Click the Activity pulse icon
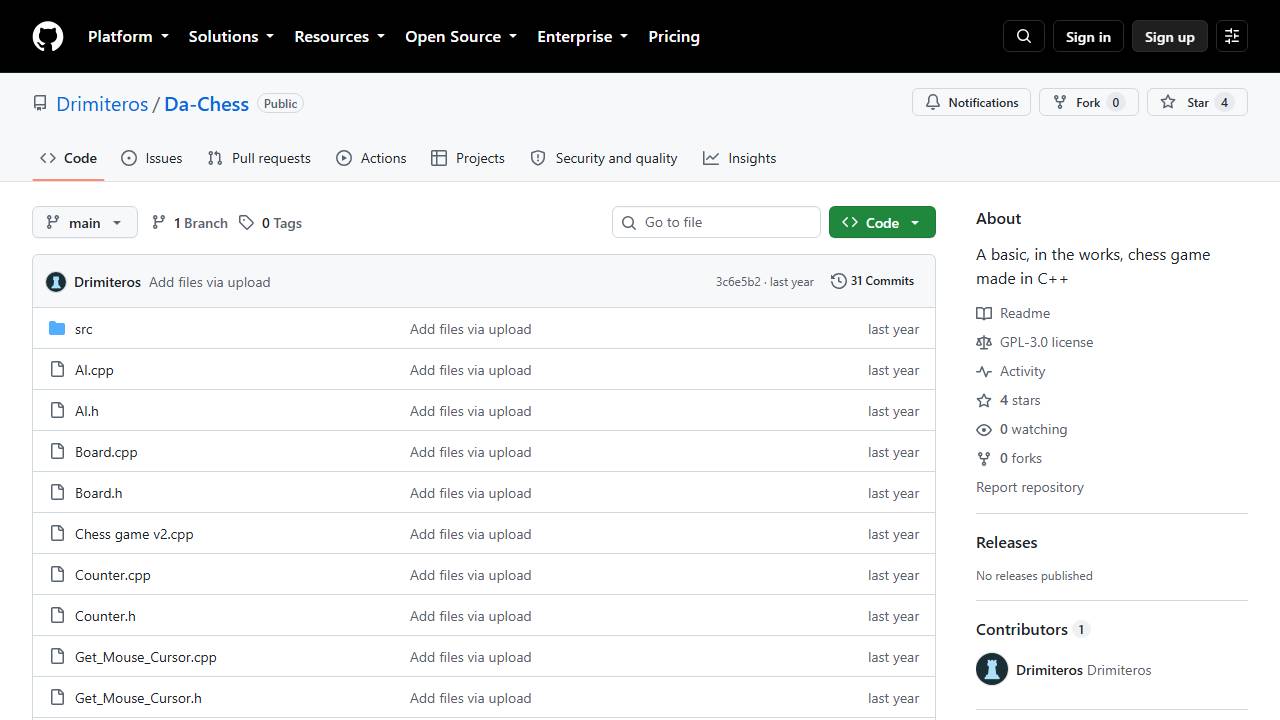1280x720 pixels. pyautogui.click(x=984, y=371)
